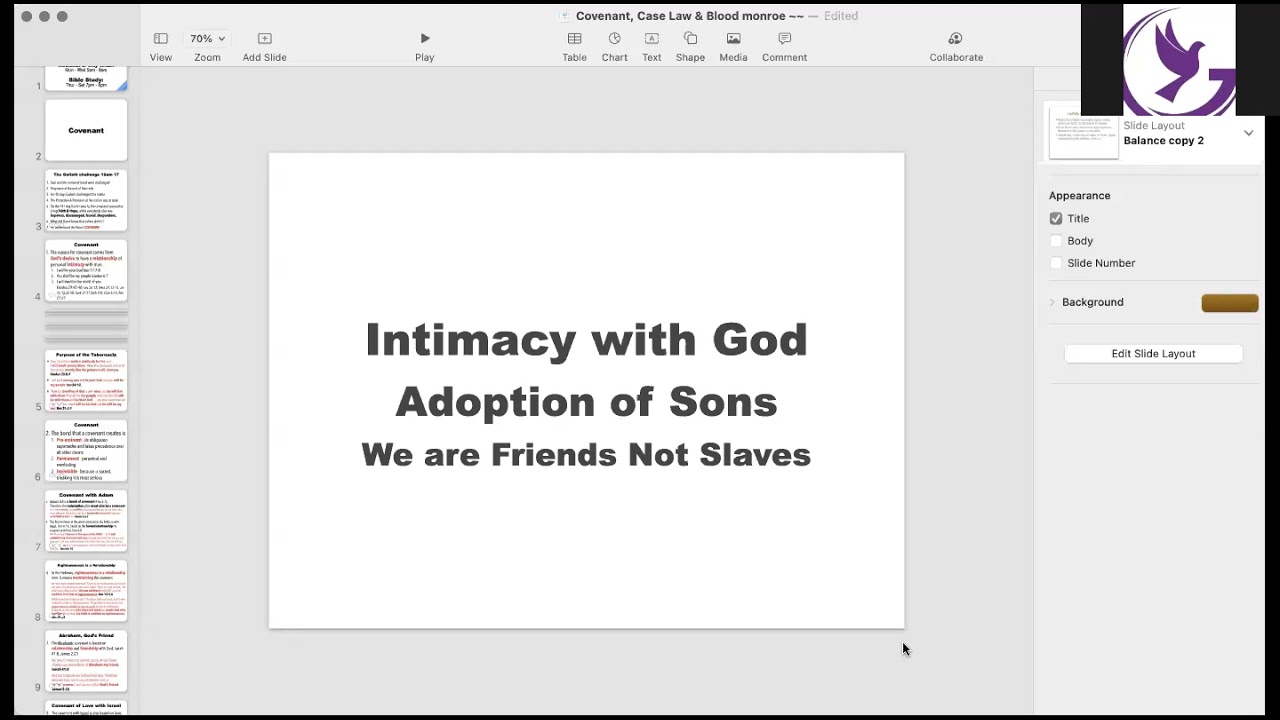This screenshot has width=1280, height=720.
Task: Click the 'Intimacy with God' title text
Action: 586,340
